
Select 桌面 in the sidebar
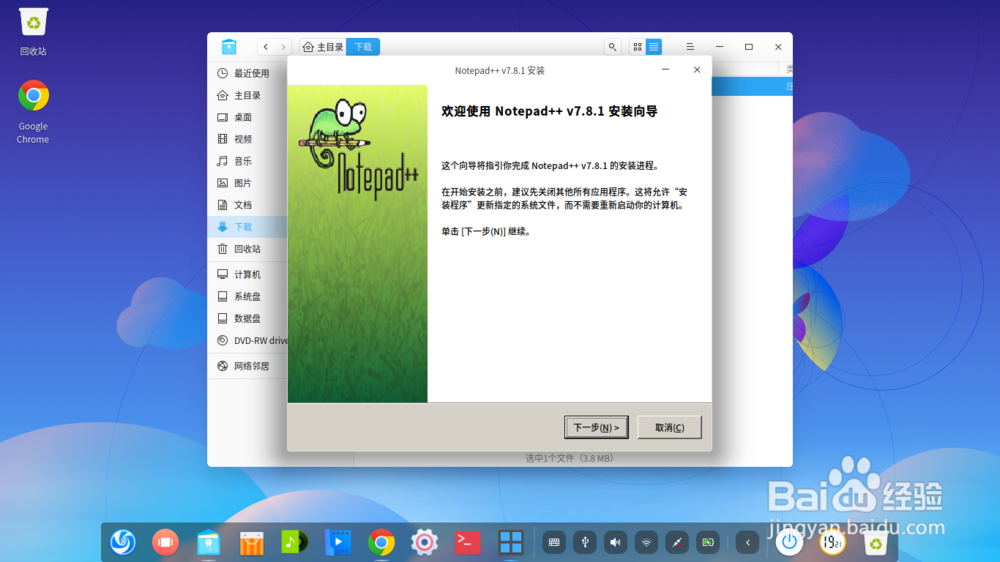pos(247,117)
